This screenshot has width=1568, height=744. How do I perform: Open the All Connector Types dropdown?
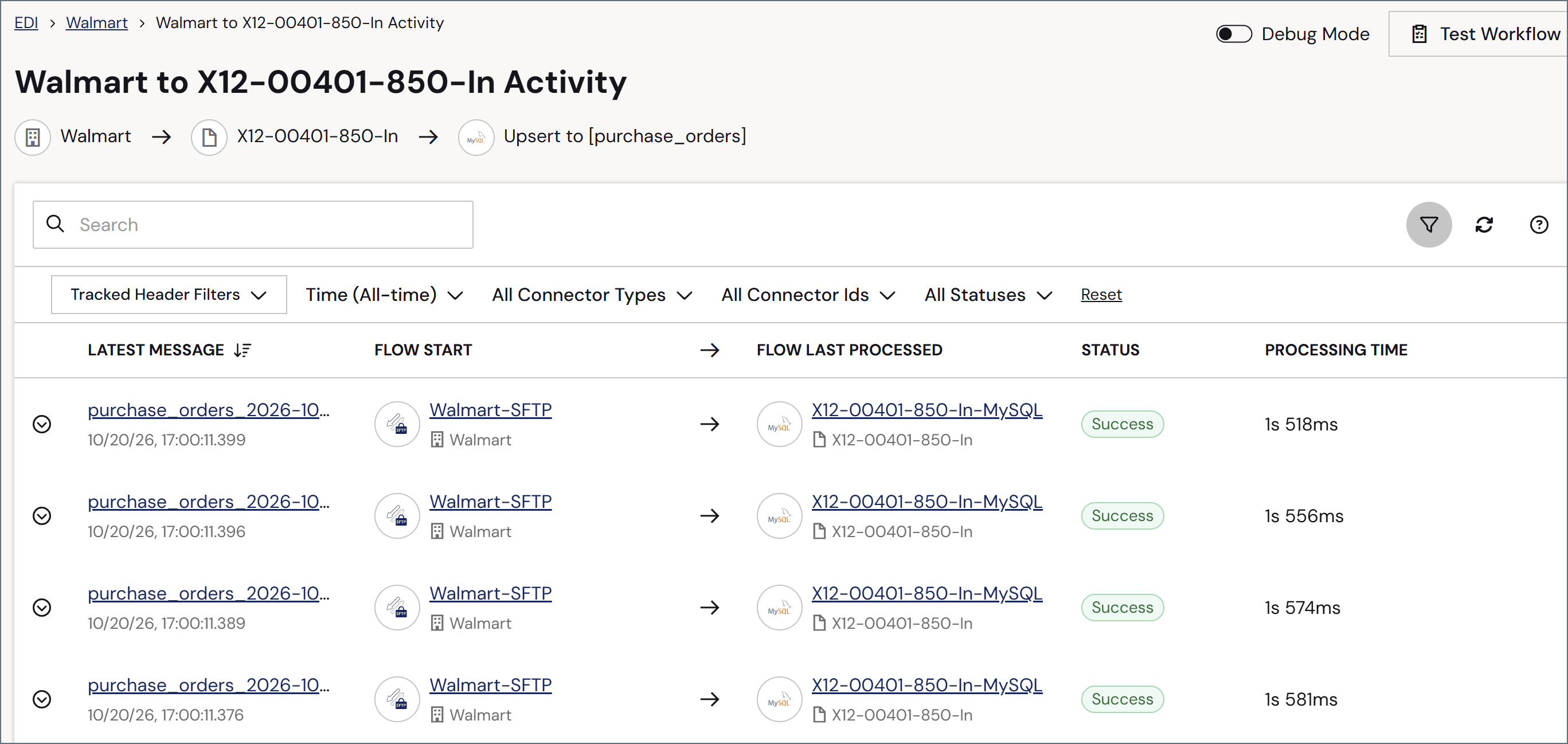(x=592, y=295)
